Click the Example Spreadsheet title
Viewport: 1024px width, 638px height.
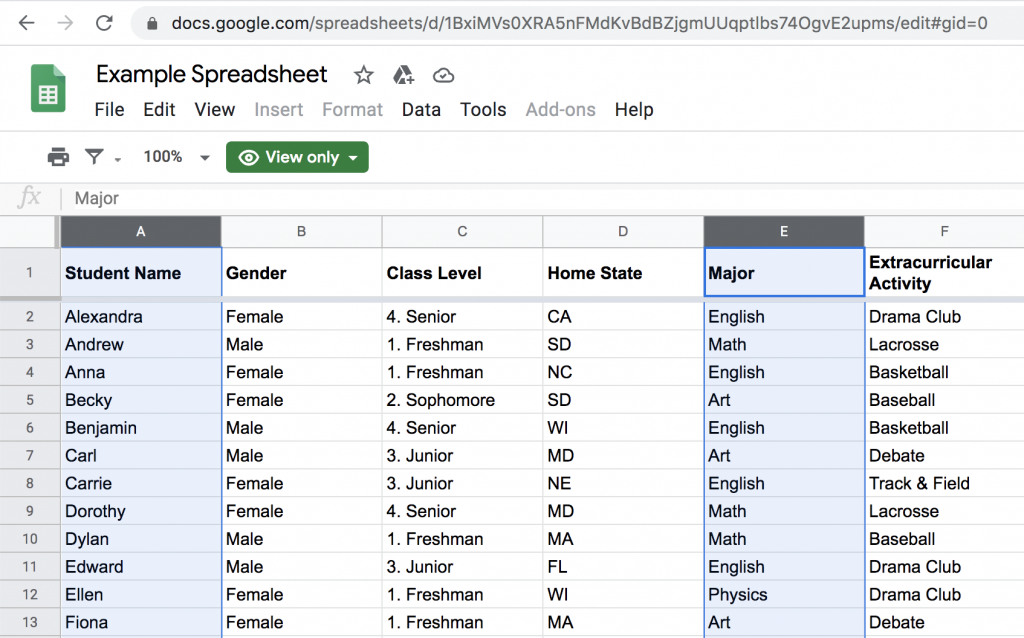[211, 74]
